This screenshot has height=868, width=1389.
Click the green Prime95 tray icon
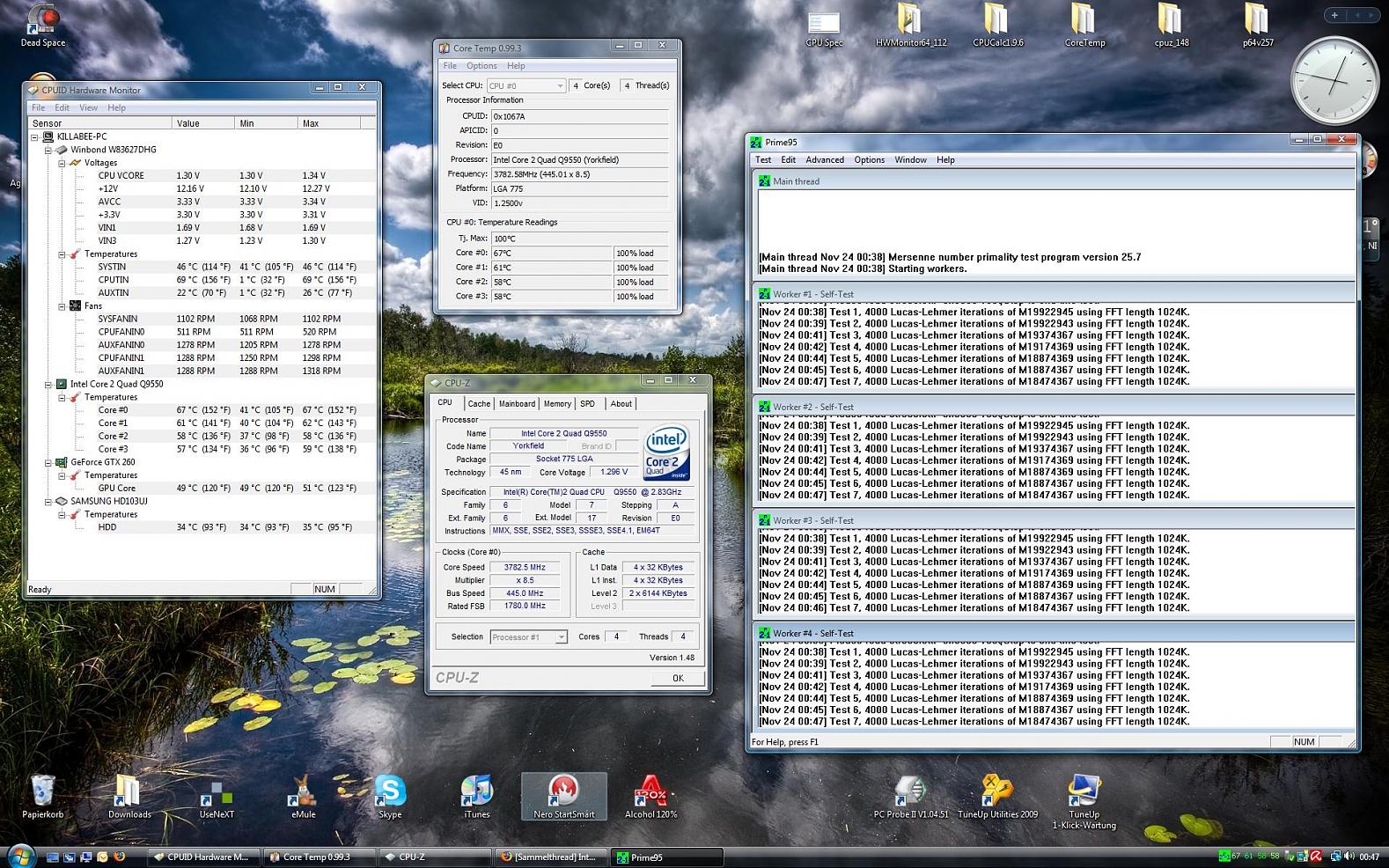(x=1224, y=857)
